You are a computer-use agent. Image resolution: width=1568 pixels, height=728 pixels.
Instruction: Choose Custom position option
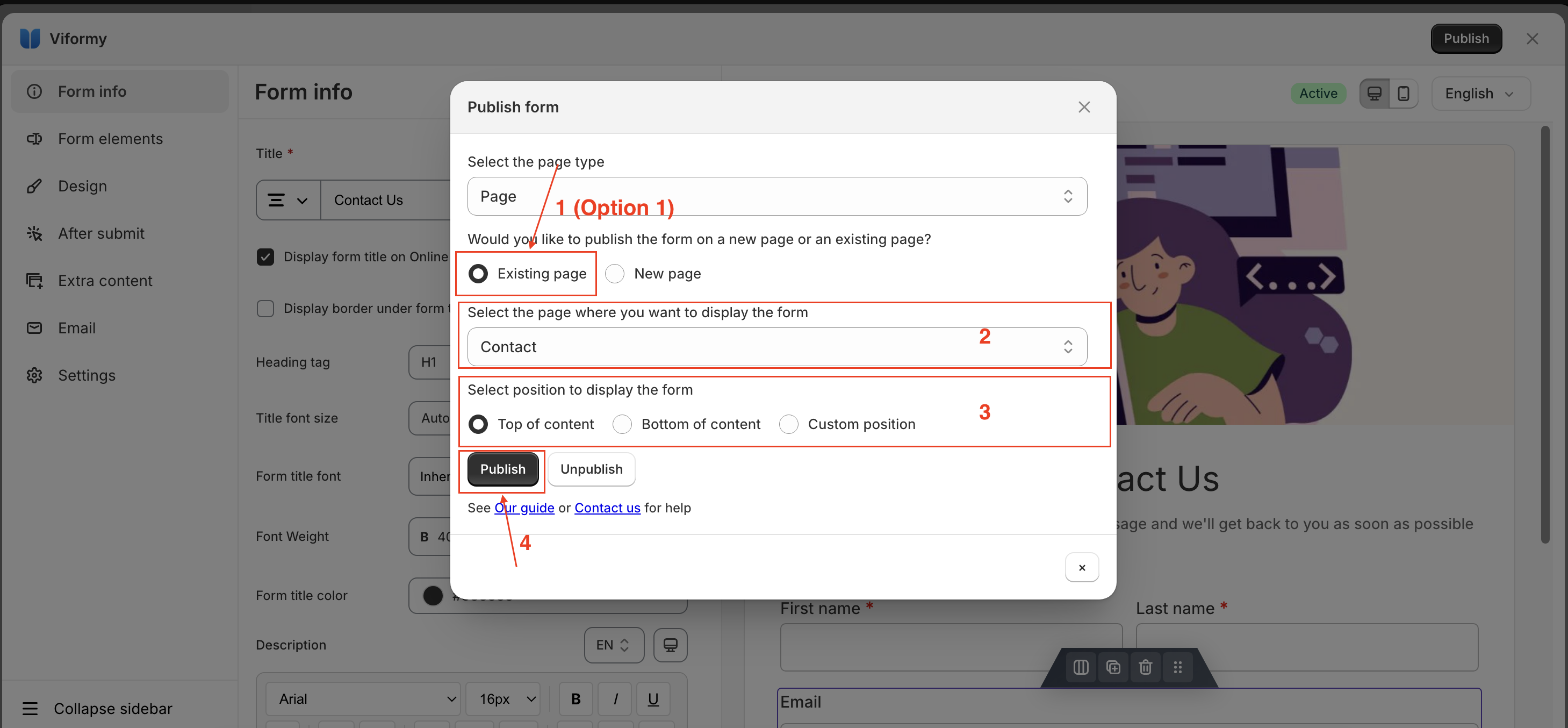[x=788, y=424]
